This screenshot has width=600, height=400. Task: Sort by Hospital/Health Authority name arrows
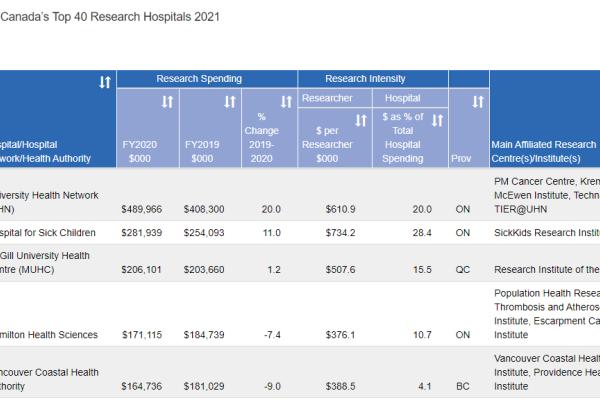tap(105, 82)
